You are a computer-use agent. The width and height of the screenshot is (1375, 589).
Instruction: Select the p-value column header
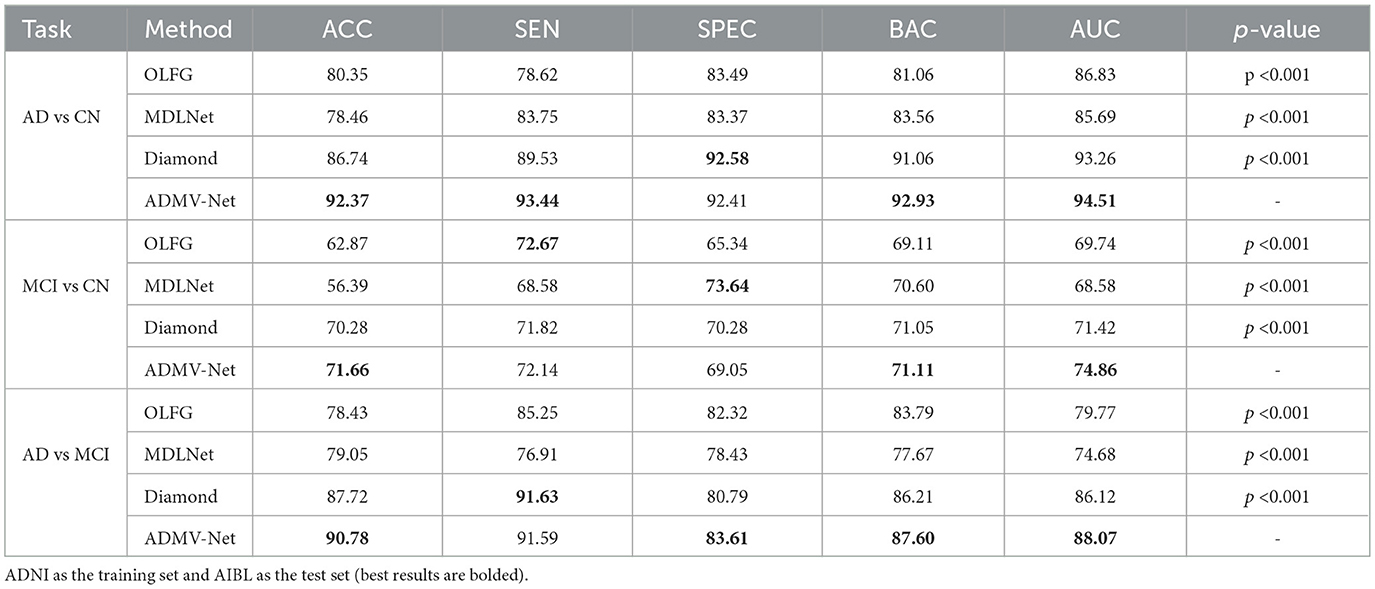(1278, 30)
